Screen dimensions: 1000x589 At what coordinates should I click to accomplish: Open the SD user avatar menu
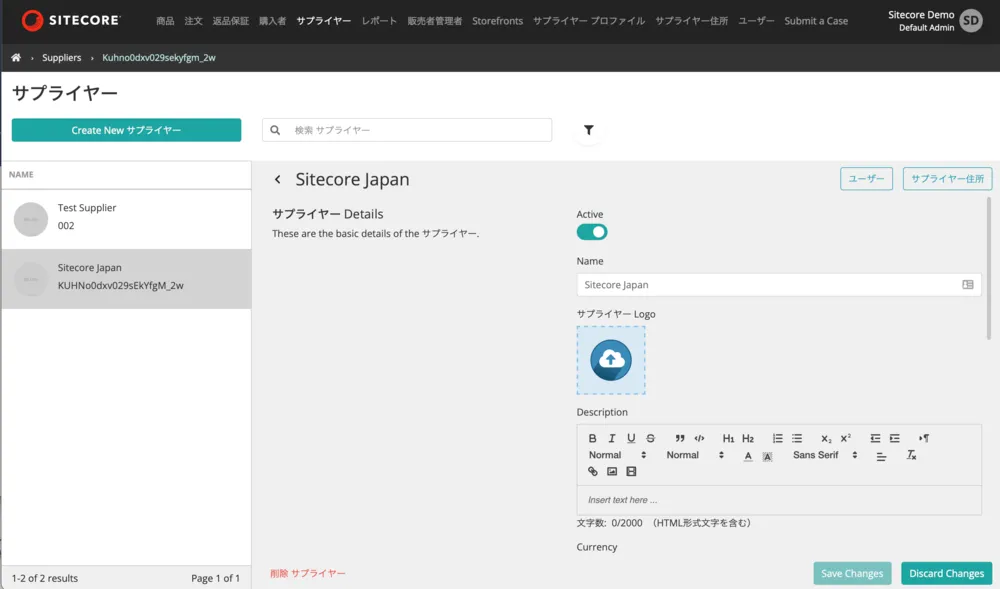(x=971, y=20)
